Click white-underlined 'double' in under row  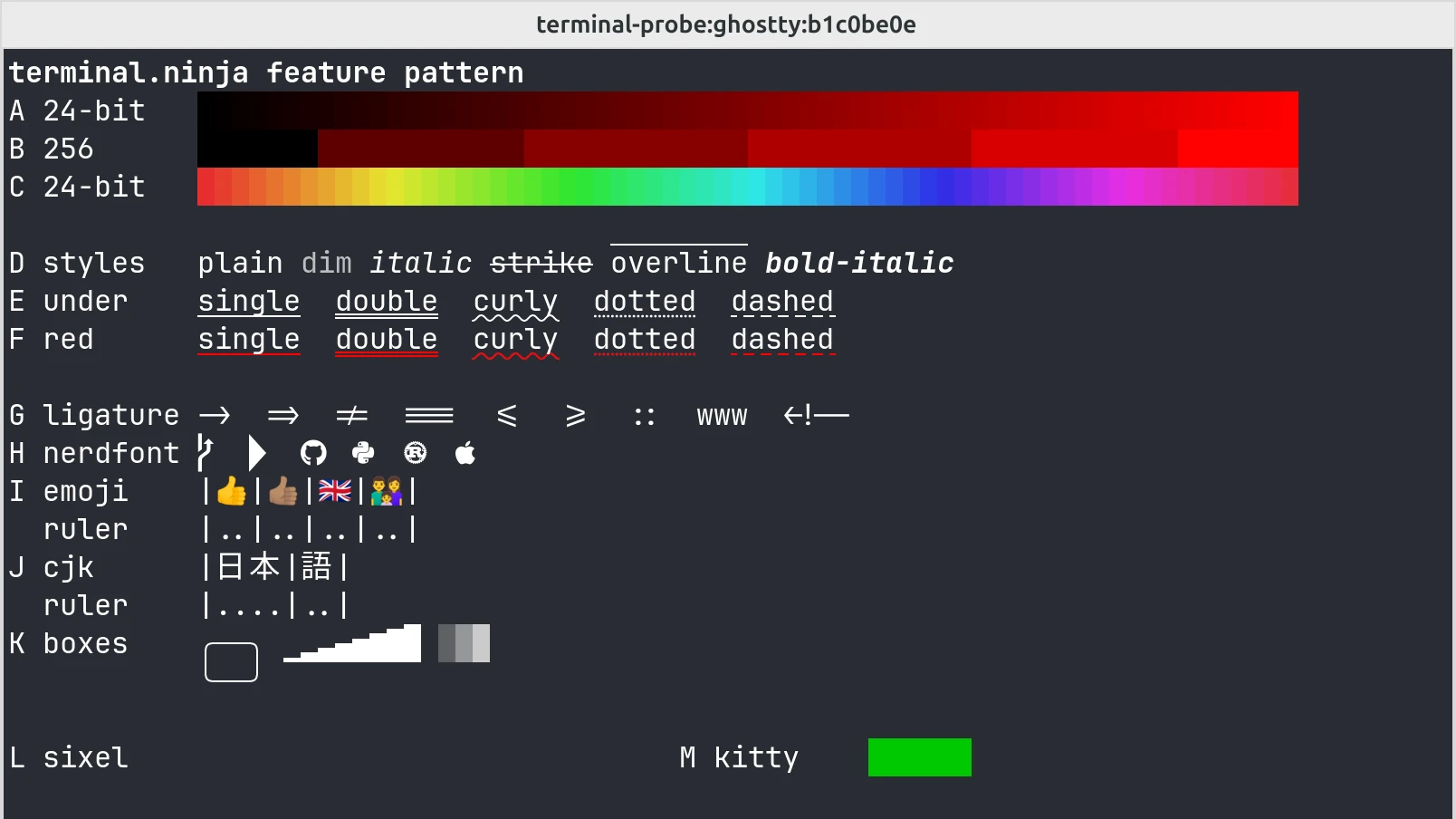tap(387, 303)
